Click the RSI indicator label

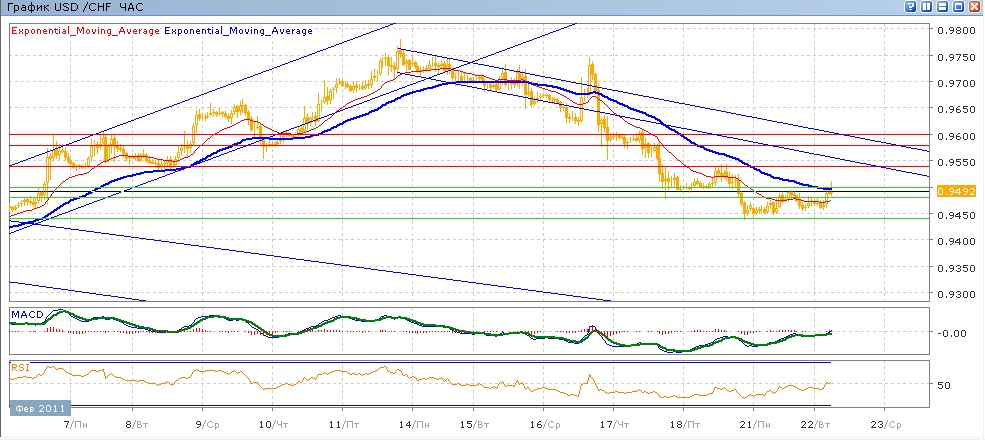(19, 367)
